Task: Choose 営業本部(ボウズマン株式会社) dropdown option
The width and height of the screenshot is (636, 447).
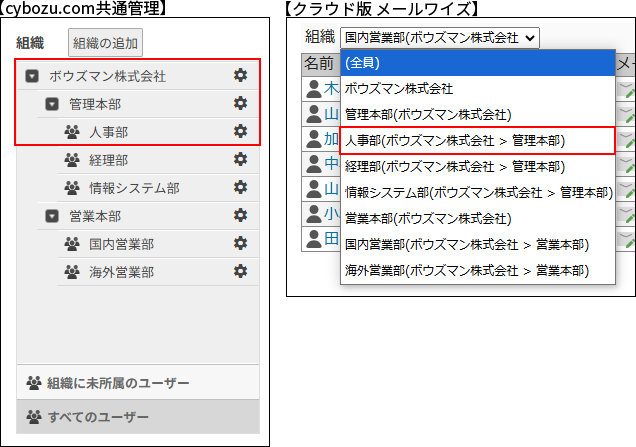Action: pos(478,219)
